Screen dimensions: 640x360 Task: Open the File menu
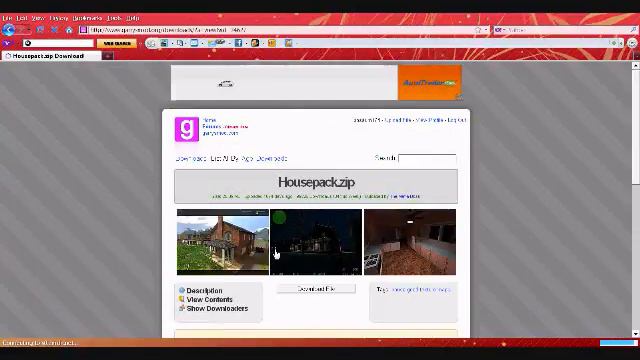pyautogui.click(x=7, y=18)
